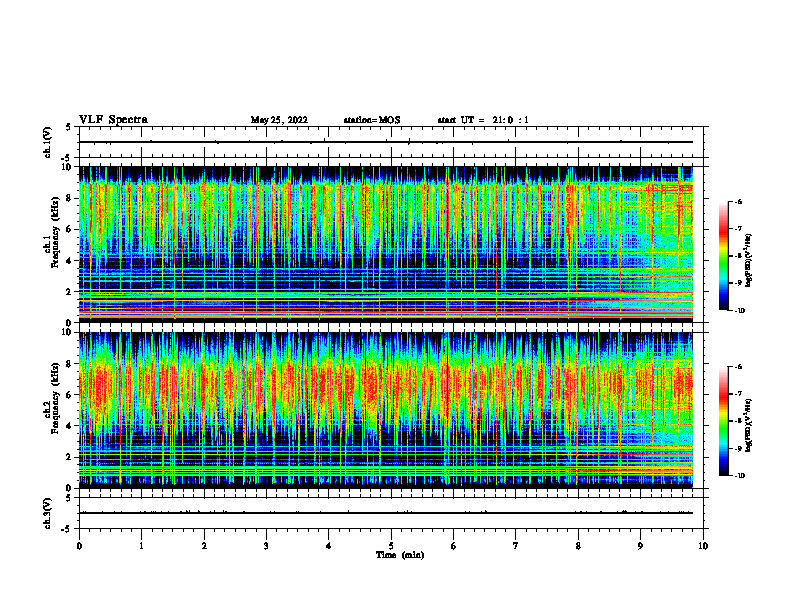Click the "8" kHz tick on ch.2 frequency axis
792x612 pixels.
point(69,364)
